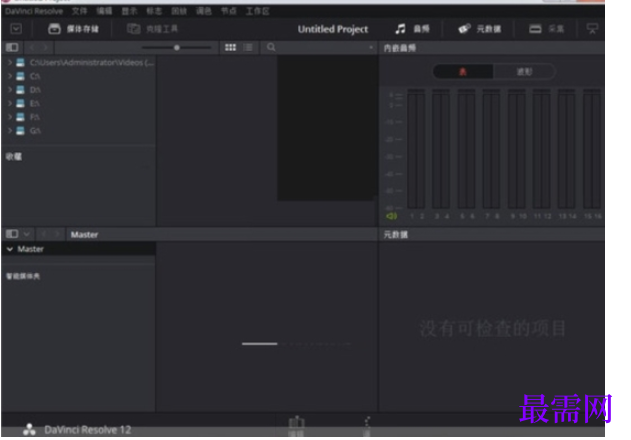Open the 克隆工具 clone tool
The height and width of the screenshot is (440, 631).
152,29
